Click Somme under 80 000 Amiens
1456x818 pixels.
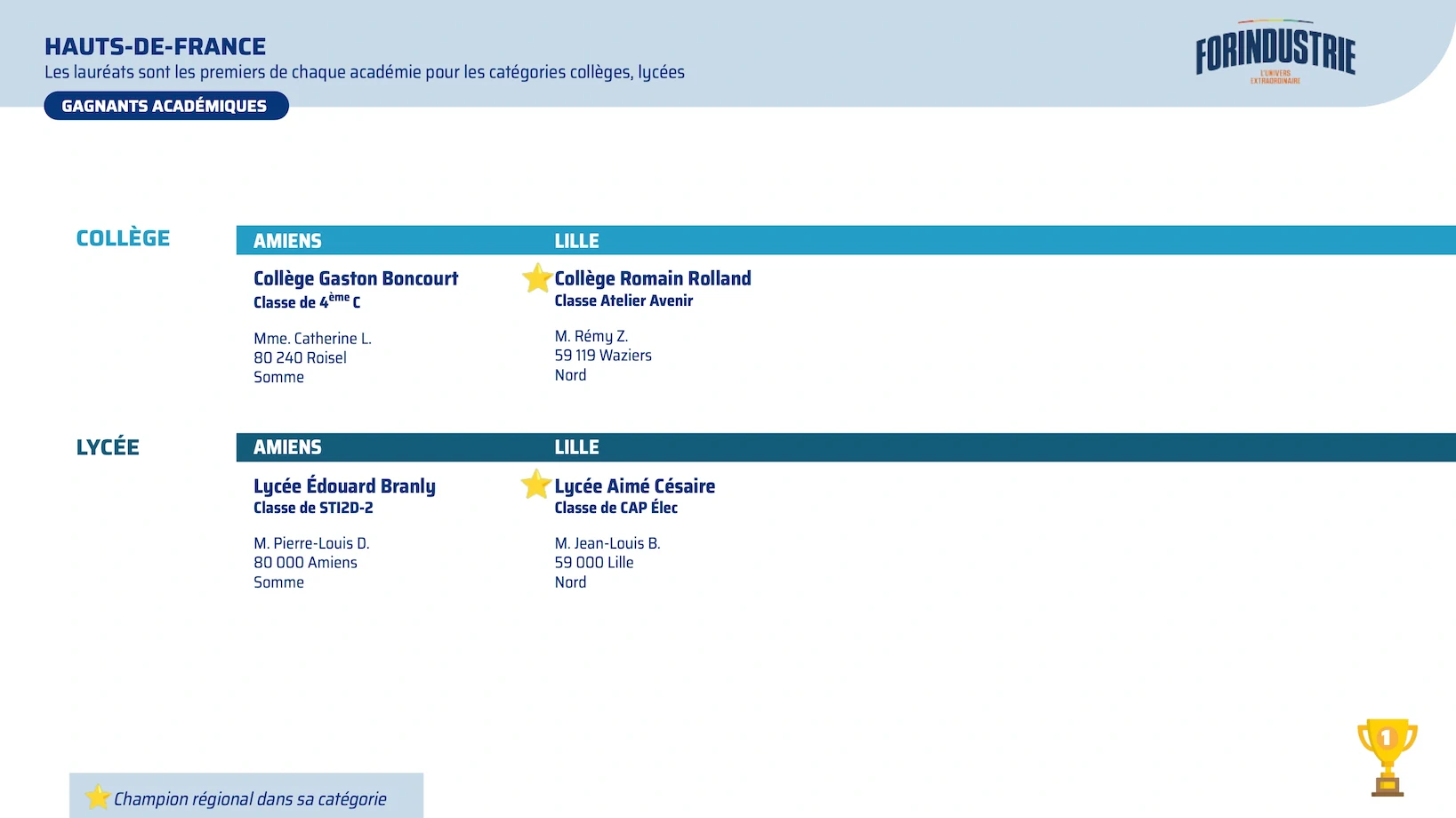pos(278,582)
